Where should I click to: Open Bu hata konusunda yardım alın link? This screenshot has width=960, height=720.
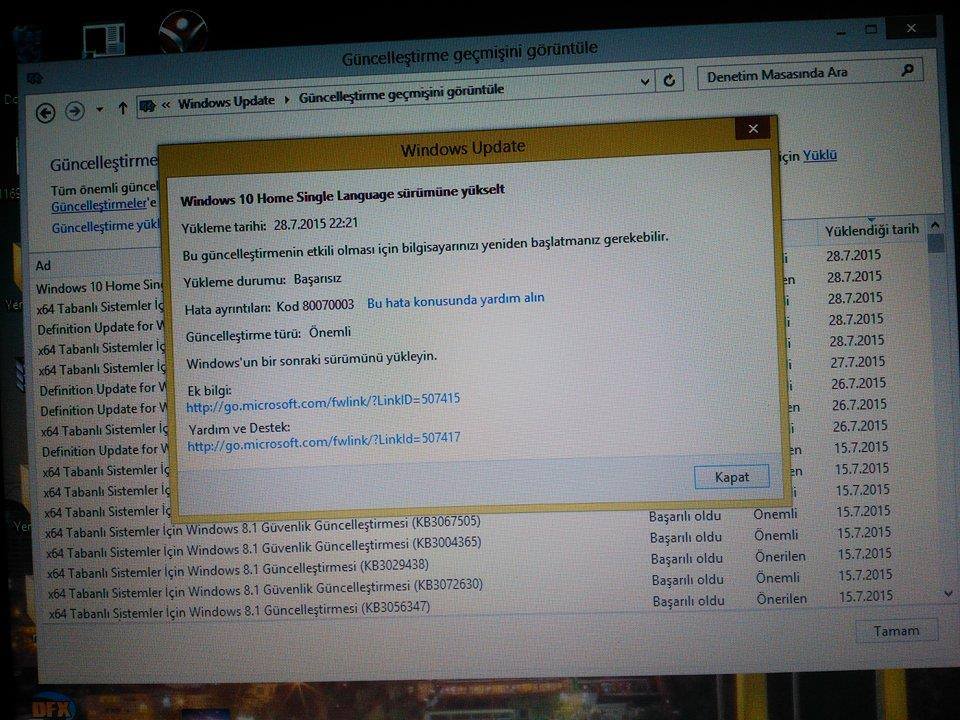coord(456,300)
